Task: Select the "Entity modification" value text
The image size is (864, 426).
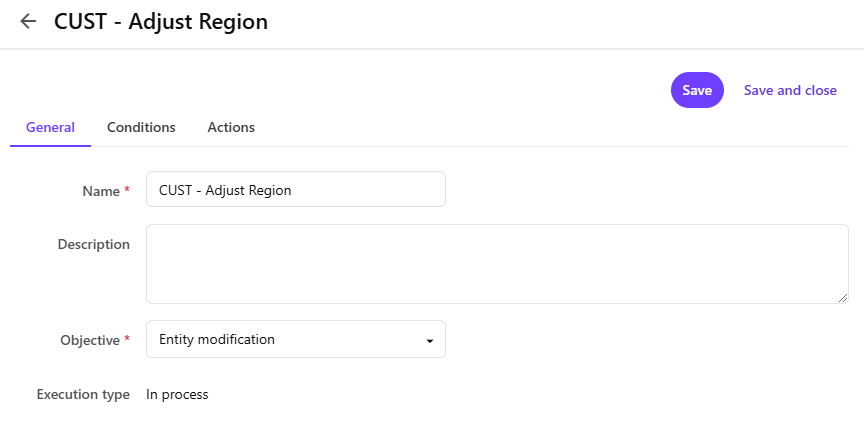Action: pos(217,340)
